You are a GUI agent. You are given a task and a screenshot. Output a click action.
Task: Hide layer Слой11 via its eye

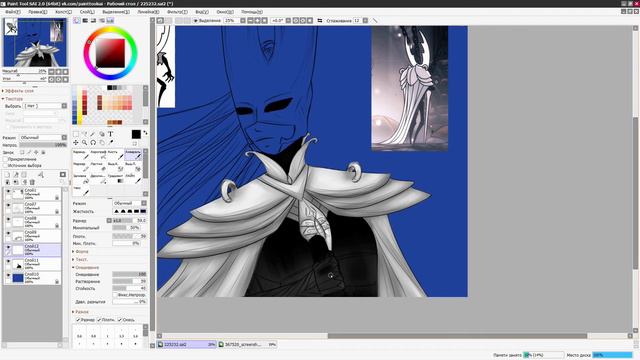click(x=8, y=261)
